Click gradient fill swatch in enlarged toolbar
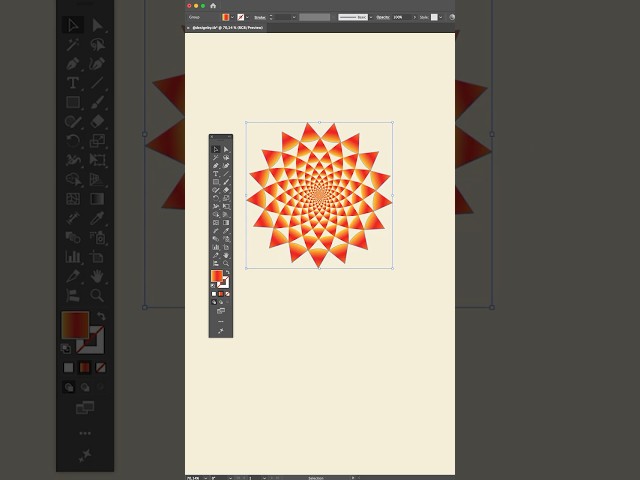The height and width of the screenshot is (480, 640). tap(75, 325)
